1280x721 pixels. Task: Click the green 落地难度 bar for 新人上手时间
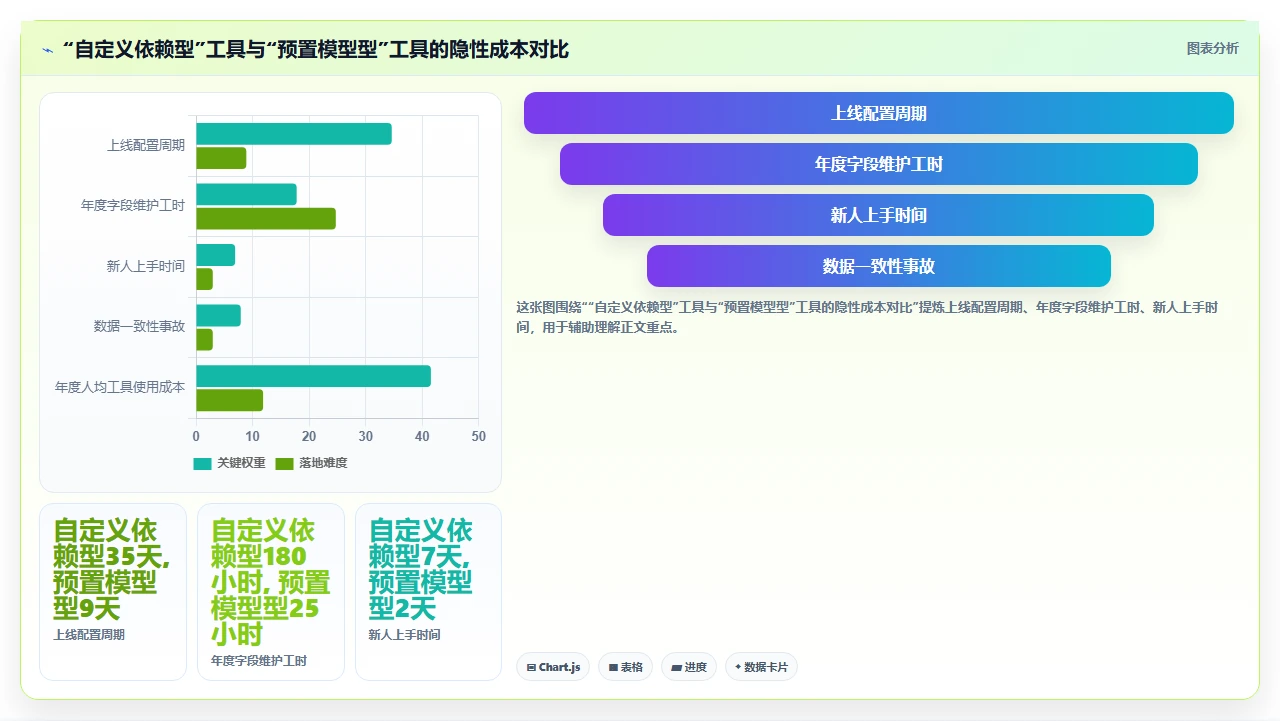[x=204, y=279]
